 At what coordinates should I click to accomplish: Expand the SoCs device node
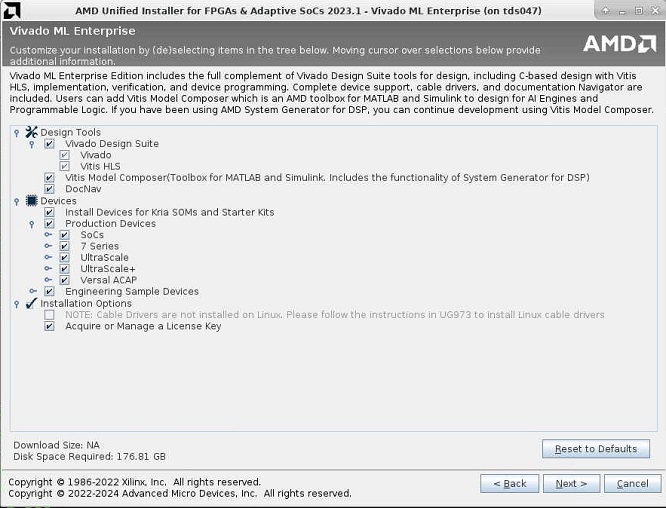48,235
